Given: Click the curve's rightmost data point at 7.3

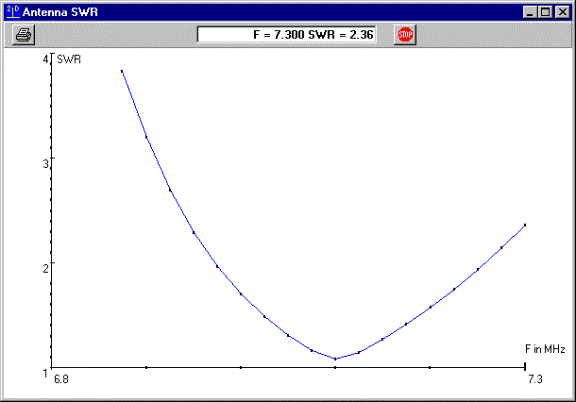Looking at the screenshot, I should point(525,225).
